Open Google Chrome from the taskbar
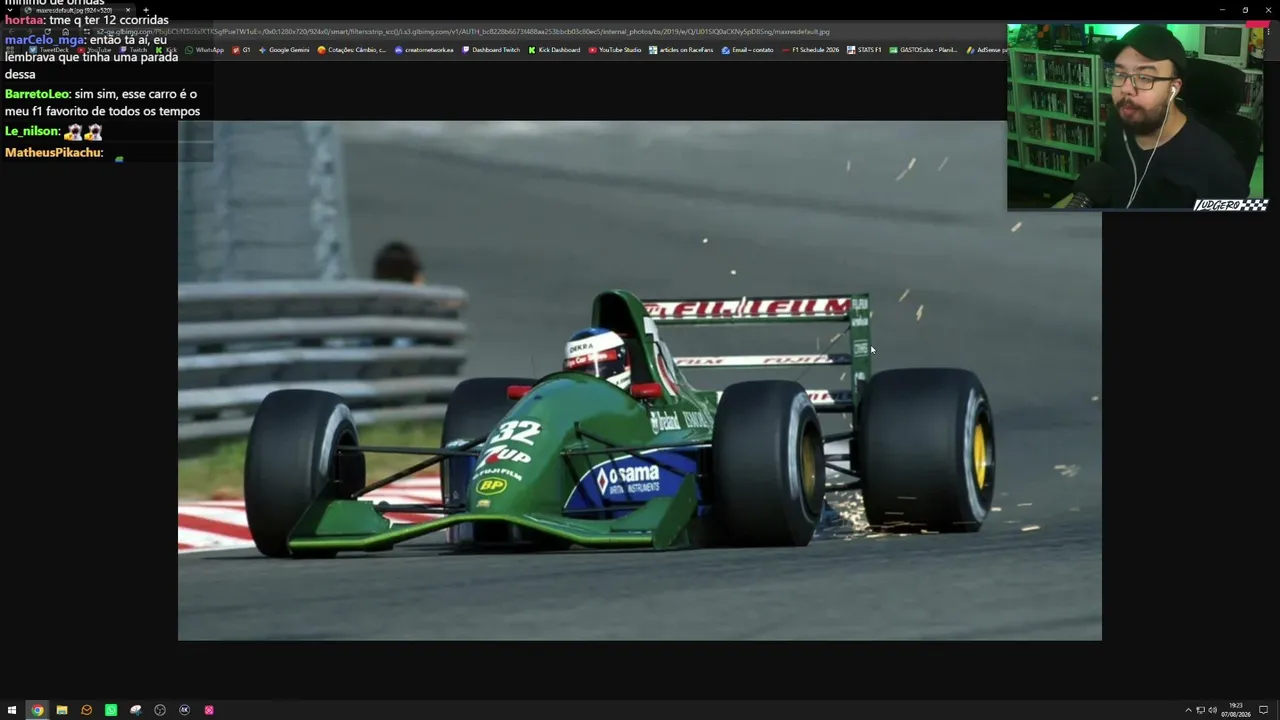 (37, 710)
